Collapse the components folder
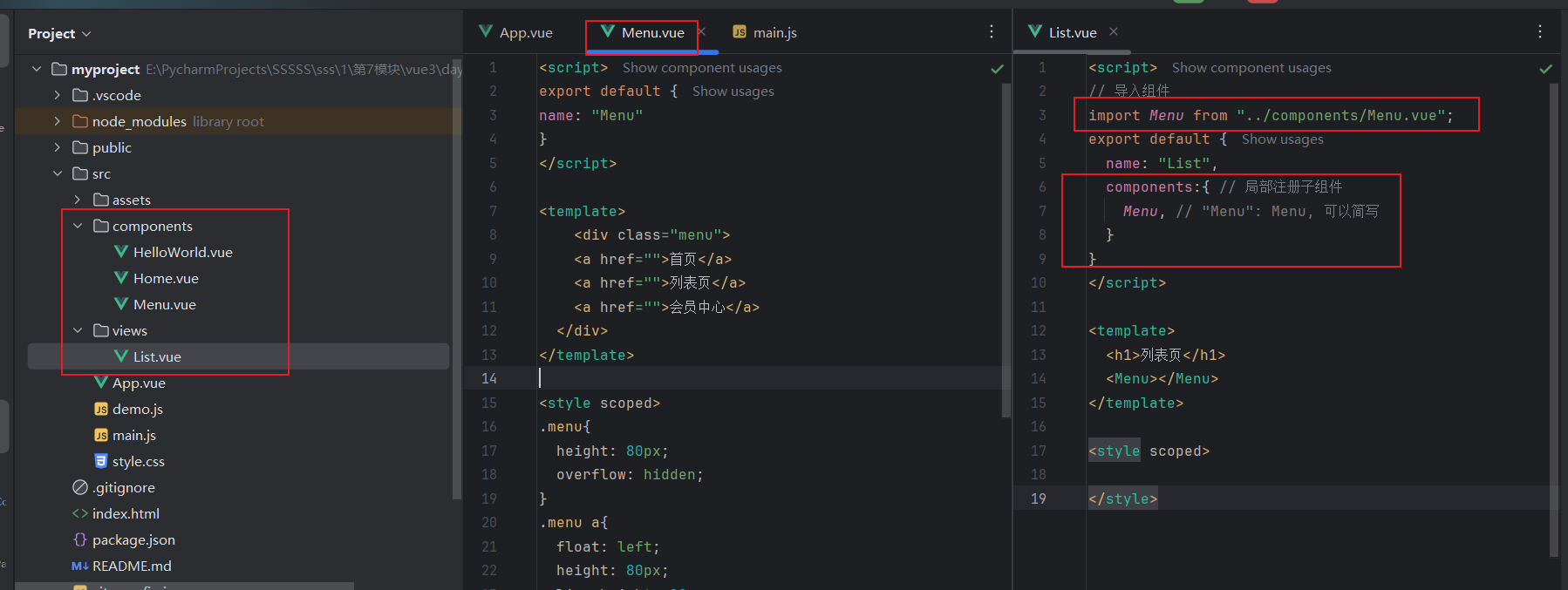This screenshot has height=590, width=1568. click(x=78, y=226)
